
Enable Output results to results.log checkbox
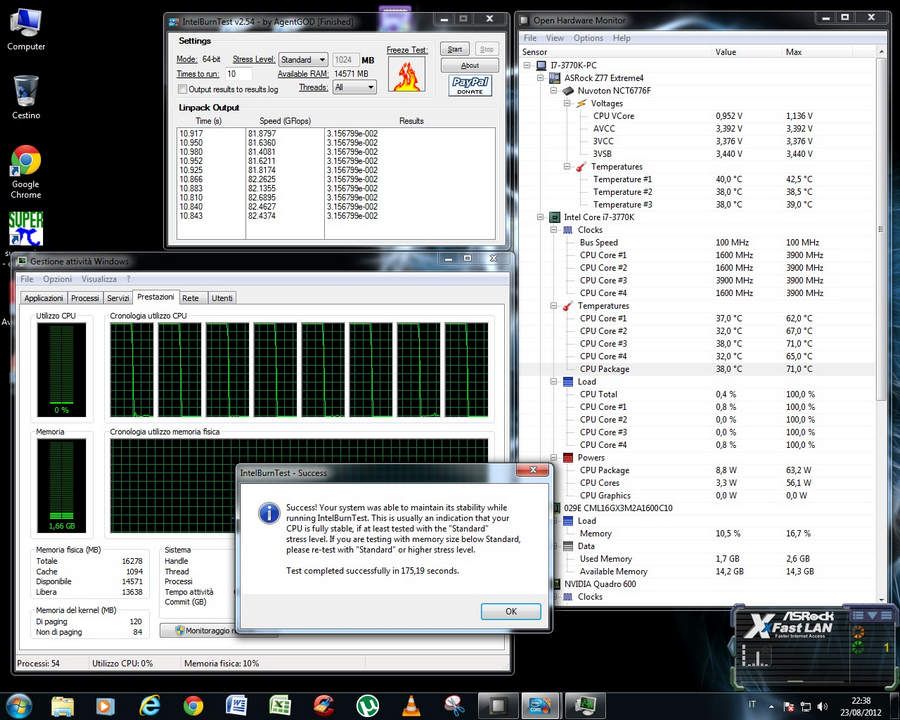[x=183, y=89]
